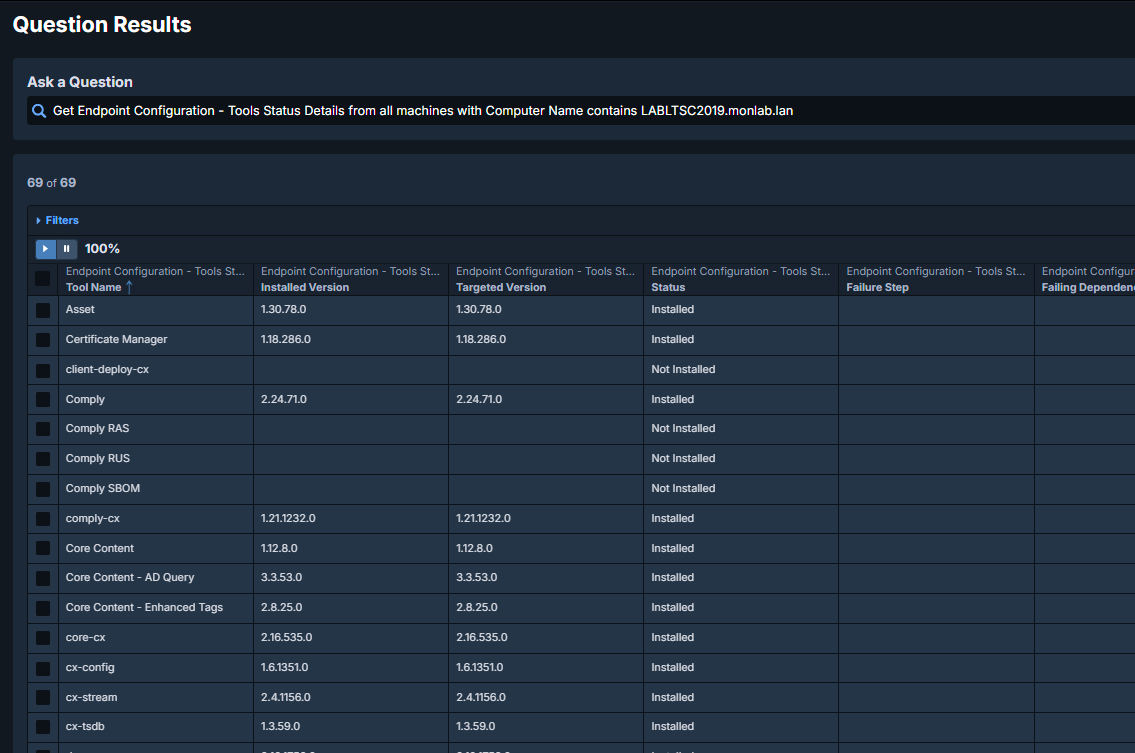Sort by Installed Version column header
Screen dimensions: 1135x753
305,287
